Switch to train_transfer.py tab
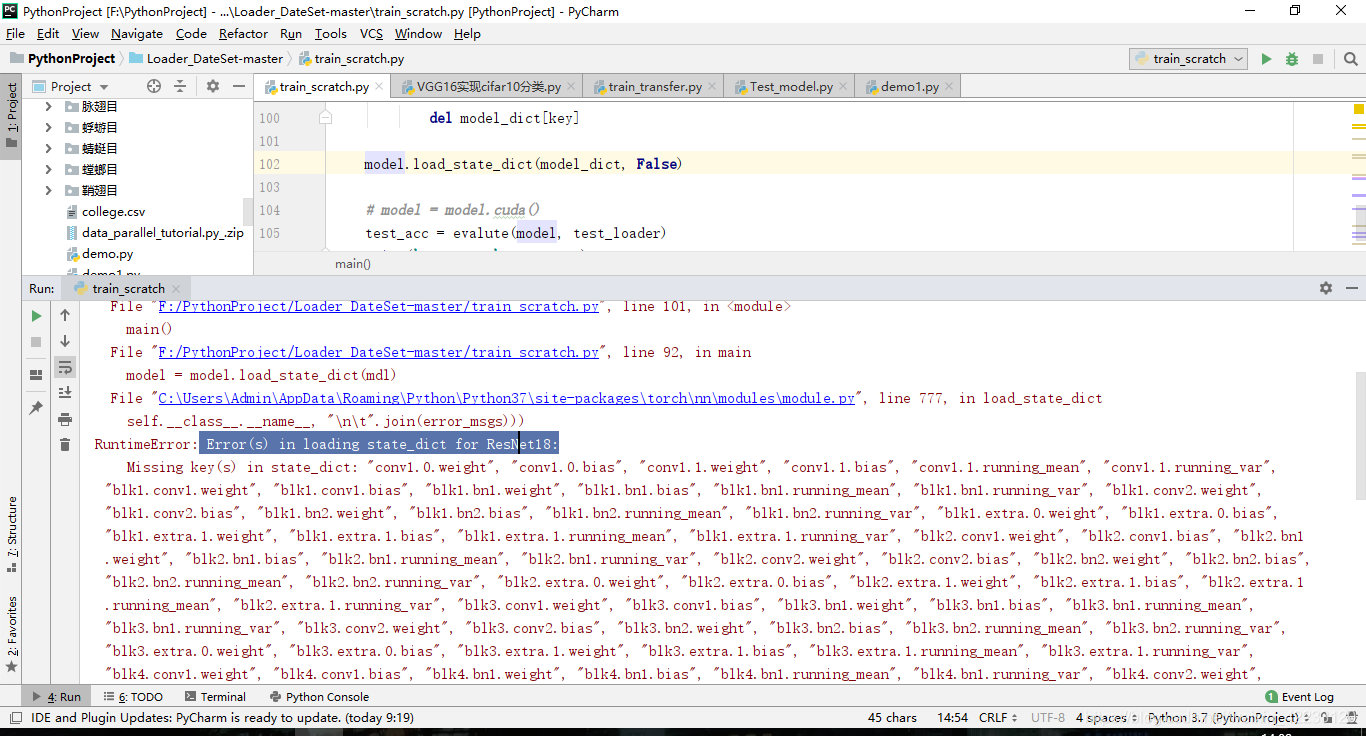This screenshot has width=1366, height=736. click(x=655, y=87)
